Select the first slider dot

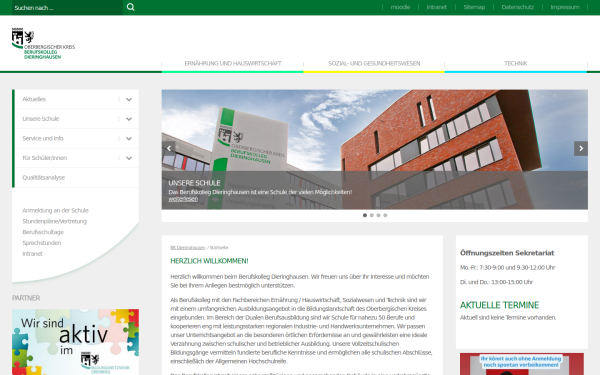coord(365,215)
